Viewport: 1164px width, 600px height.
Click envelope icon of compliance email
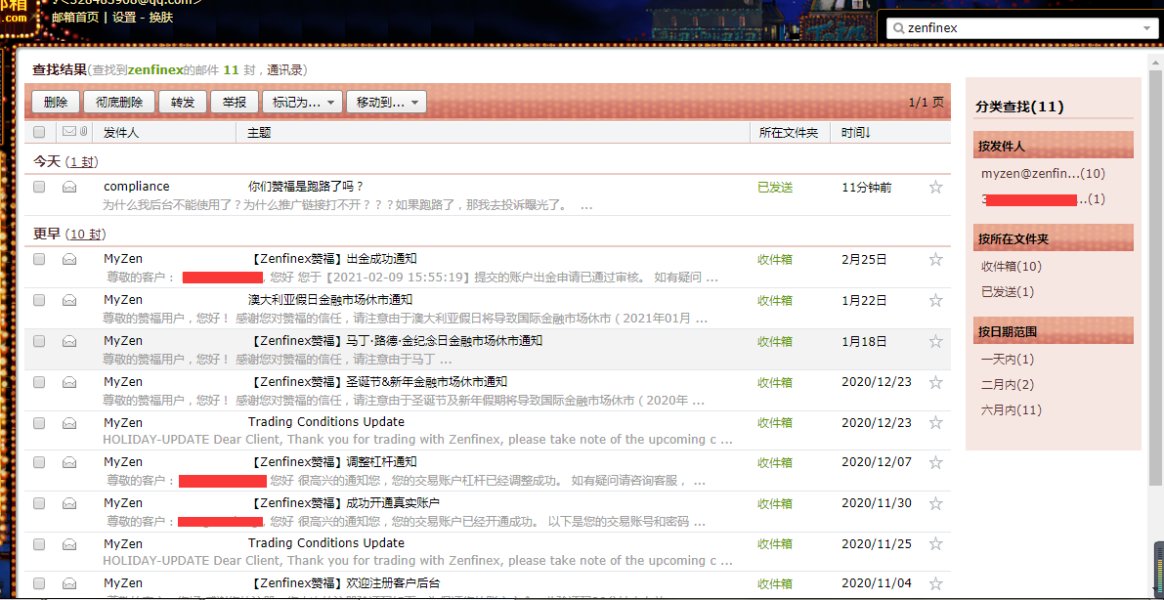pyautogui.click(x=69, y=187)
